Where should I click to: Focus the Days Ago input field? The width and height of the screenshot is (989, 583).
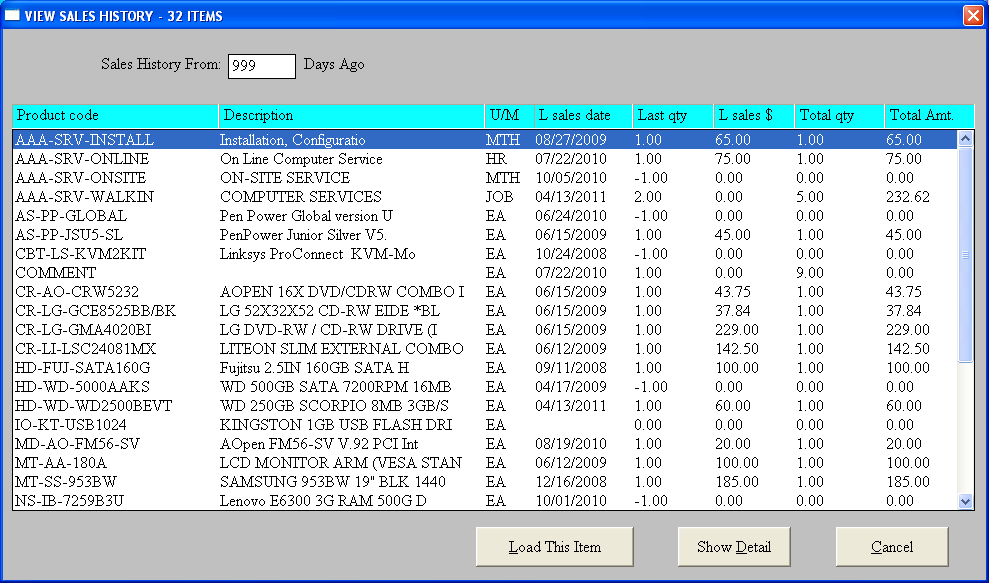(x=261, y=66)
